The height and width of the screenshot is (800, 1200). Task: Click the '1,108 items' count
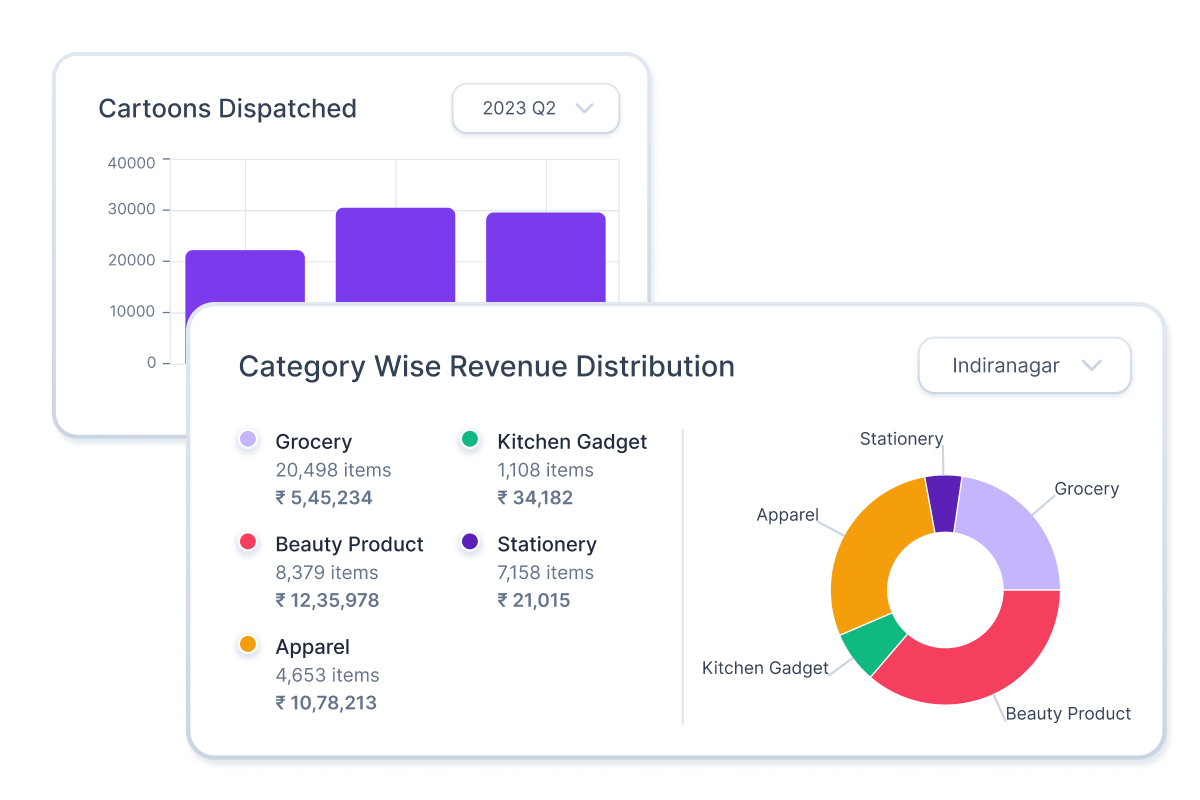click(x=546, y=470)
